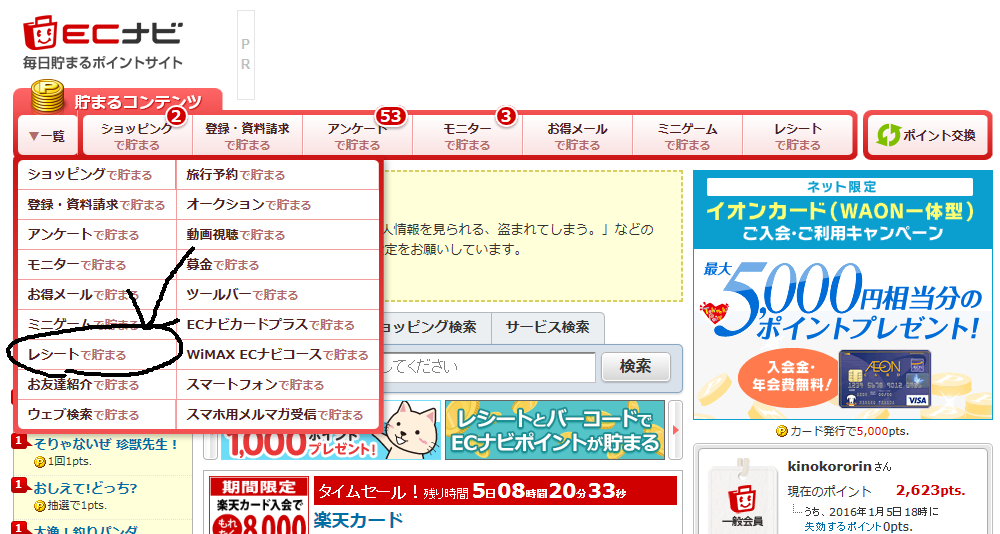Viewport: 1000px width, 534px height.
Task: Open アンケートで貯まる navigation tab
Action: pos(358,136)
